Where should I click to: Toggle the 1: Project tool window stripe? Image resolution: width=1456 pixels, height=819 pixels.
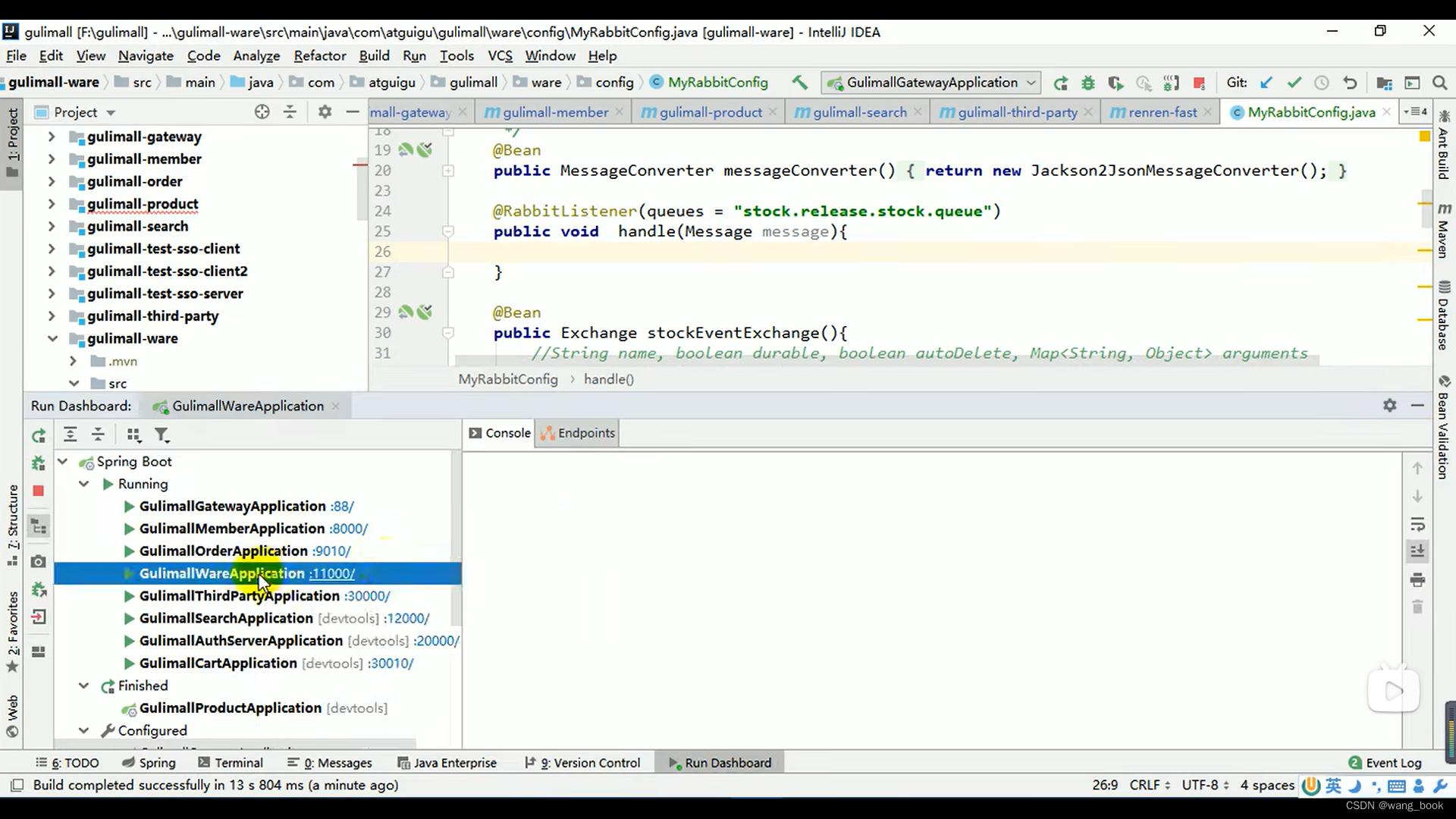(12, 143)
